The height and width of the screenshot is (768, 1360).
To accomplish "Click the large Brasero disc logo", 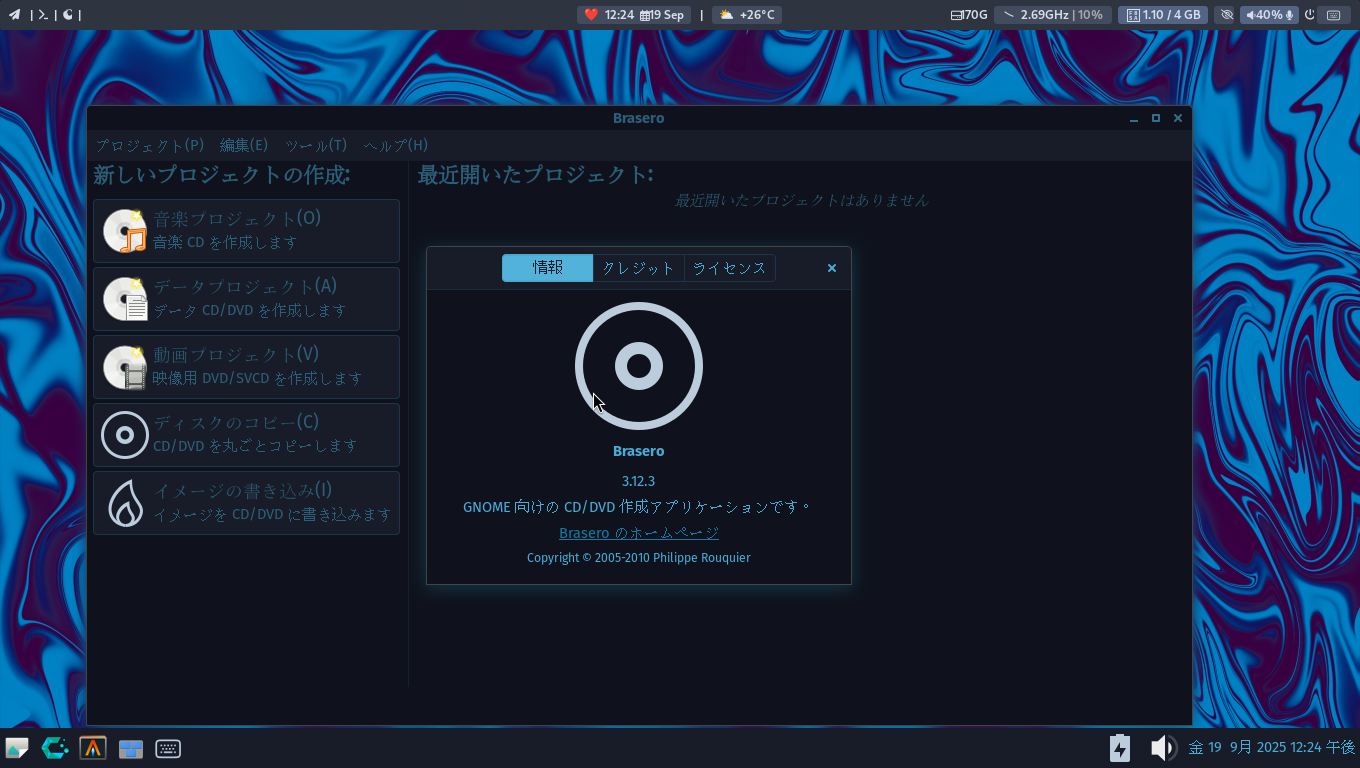I will click(639, 366).
